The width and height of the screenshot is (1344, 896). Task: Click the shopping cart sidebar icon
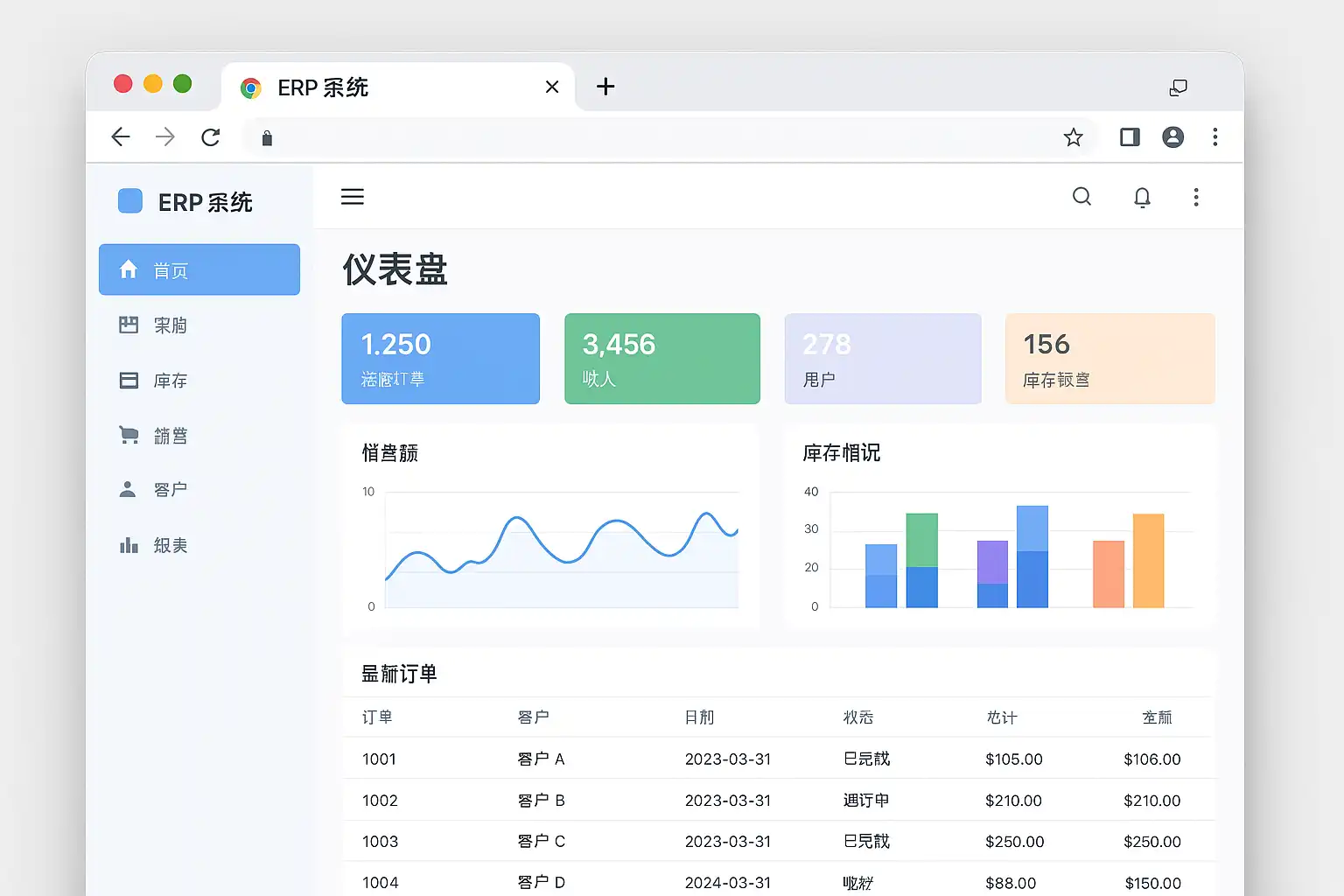[x=129, y=435]
